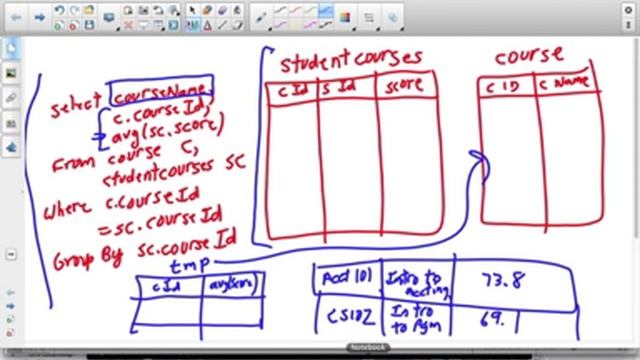The height and width of the screenshot is (360, 640).
Task: Expand the dropdown arrow beside the fourth top-row icon
Action: click(178, 14)
